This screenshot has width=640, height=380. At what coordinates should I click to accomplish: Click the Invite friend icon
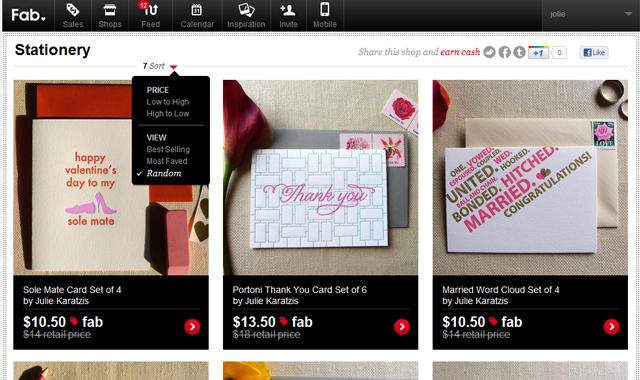pos(288,10)
